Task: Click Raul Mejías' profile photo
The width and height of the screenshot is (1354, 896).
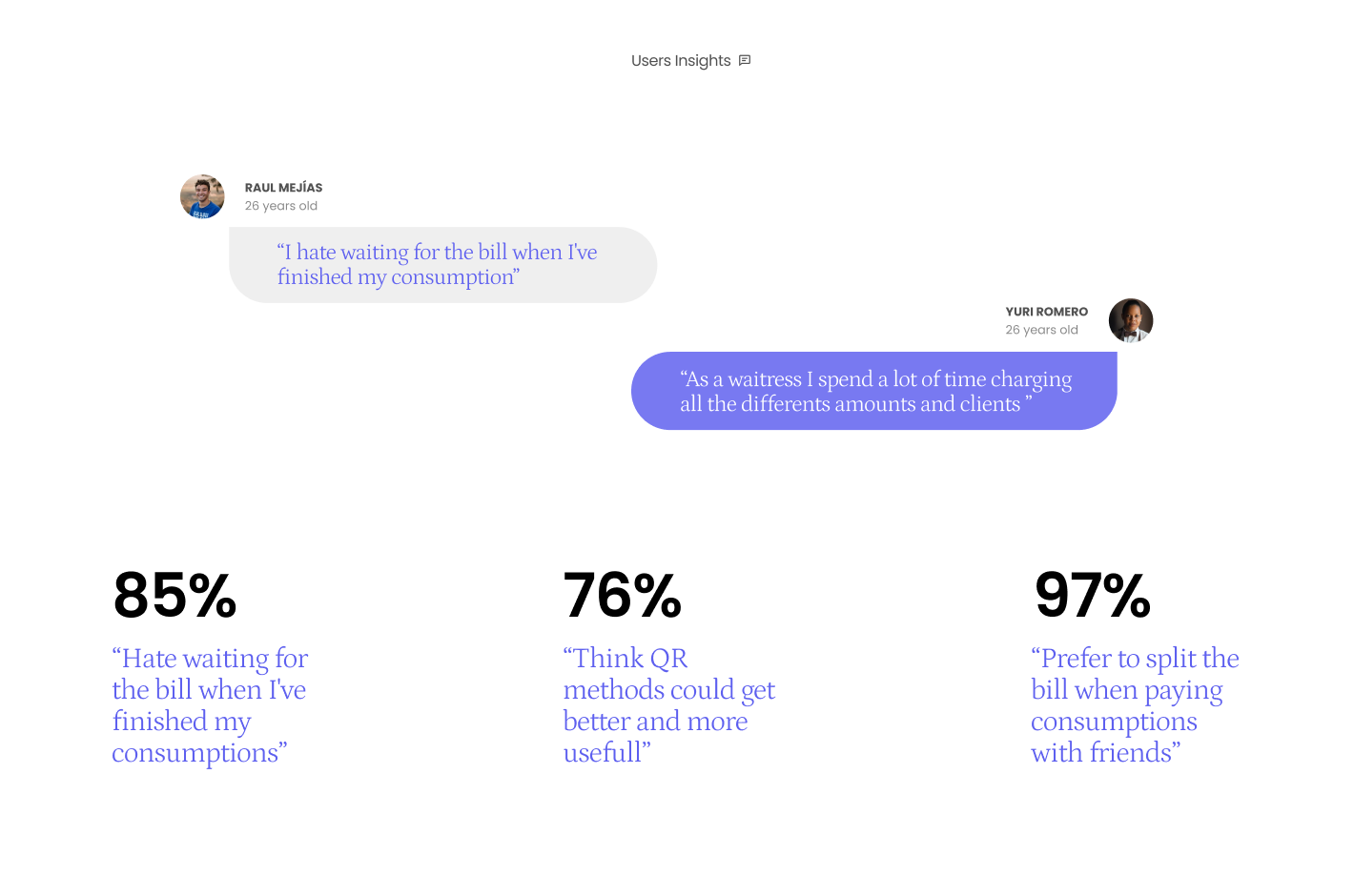Action: pos(202,196)
